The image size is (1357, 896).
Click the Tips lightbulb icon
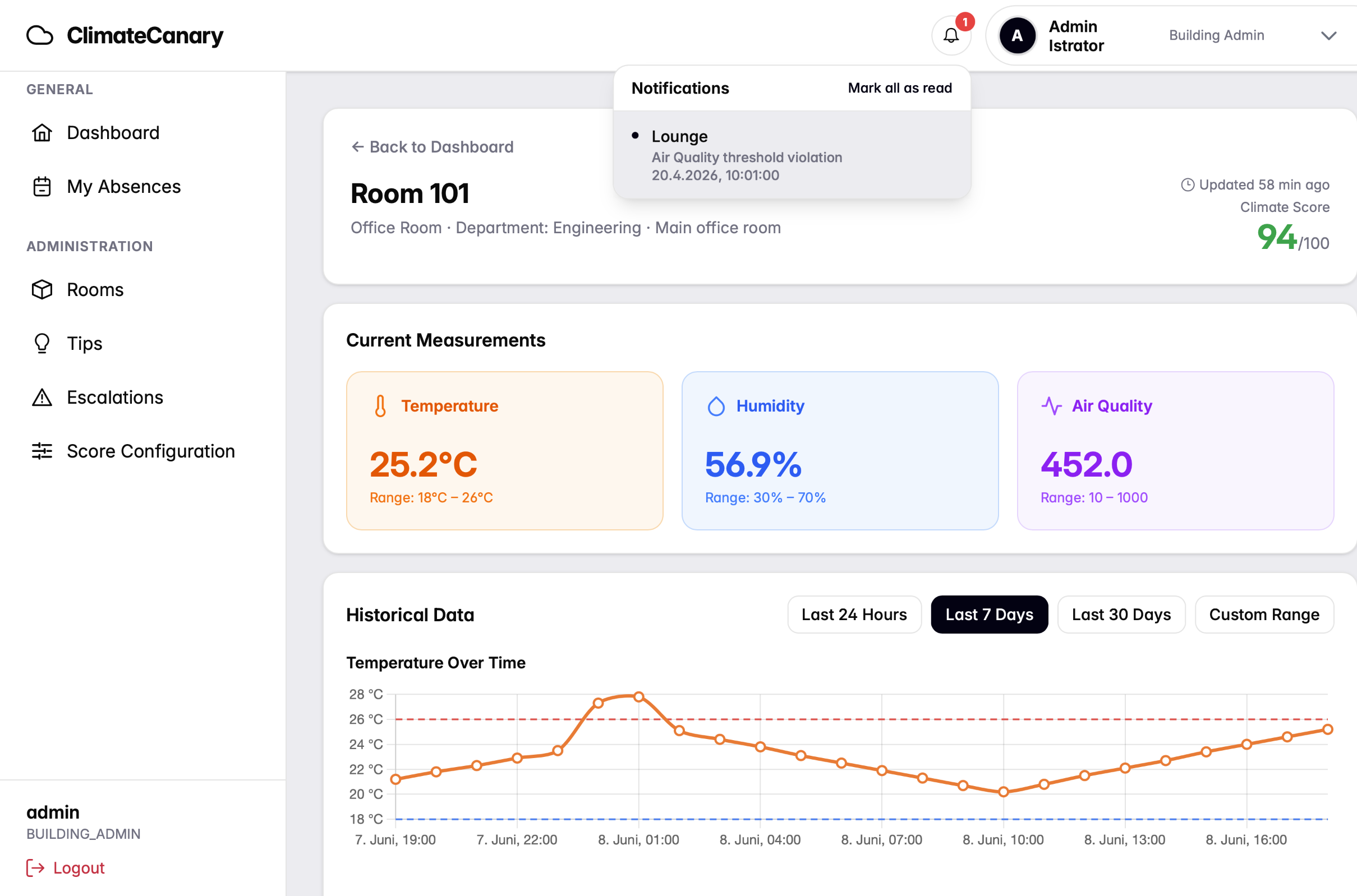point(42,343)
